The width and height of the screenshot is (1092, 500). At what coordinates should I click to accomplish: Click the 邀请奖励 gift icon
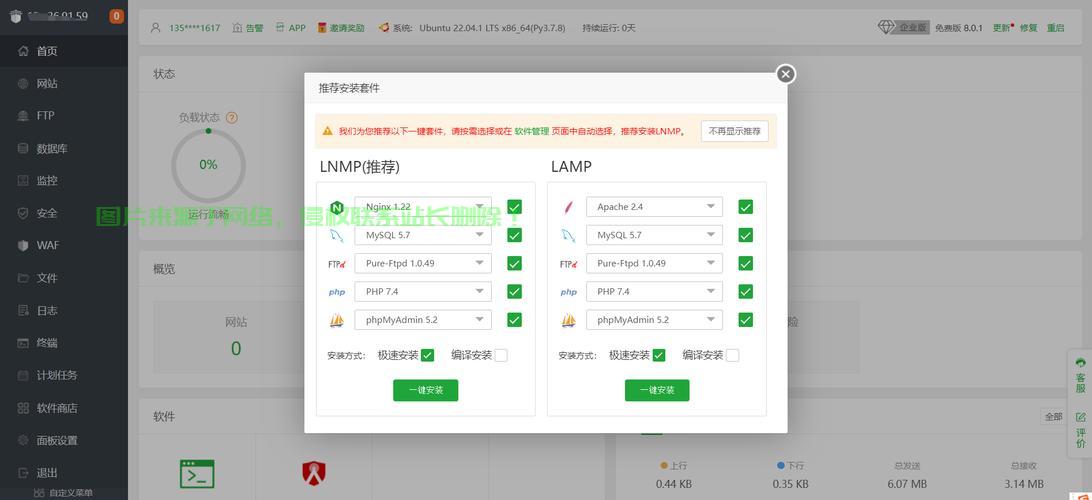click(322, 28)
